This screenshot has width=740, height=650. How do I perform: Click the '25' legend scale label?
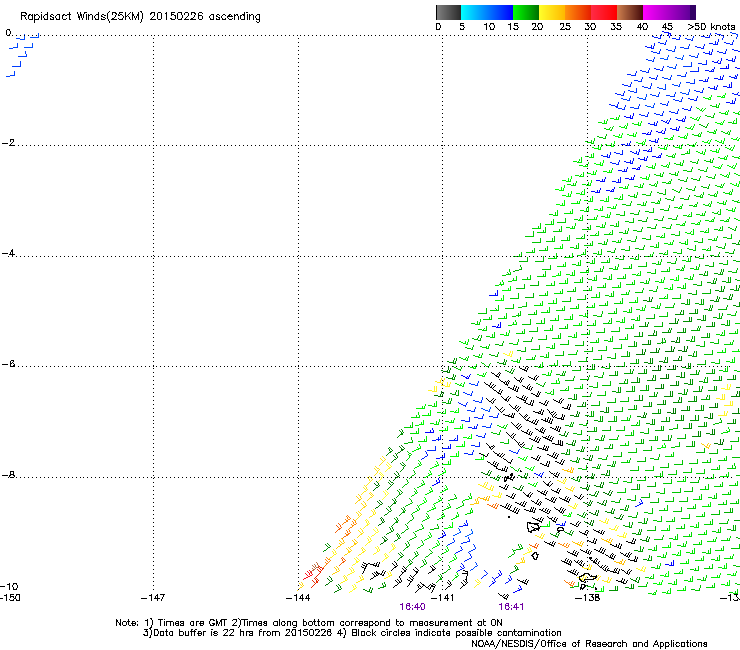(565, 27)
